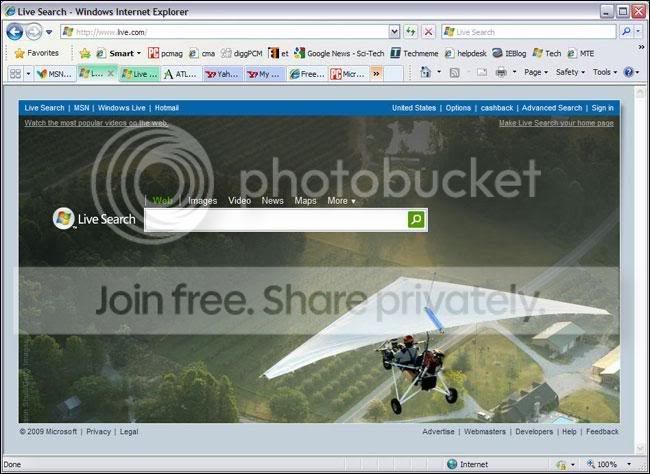Open the Safety dropdown menu
Viewport: 650px width, 474px height.
tap(569, 73)
